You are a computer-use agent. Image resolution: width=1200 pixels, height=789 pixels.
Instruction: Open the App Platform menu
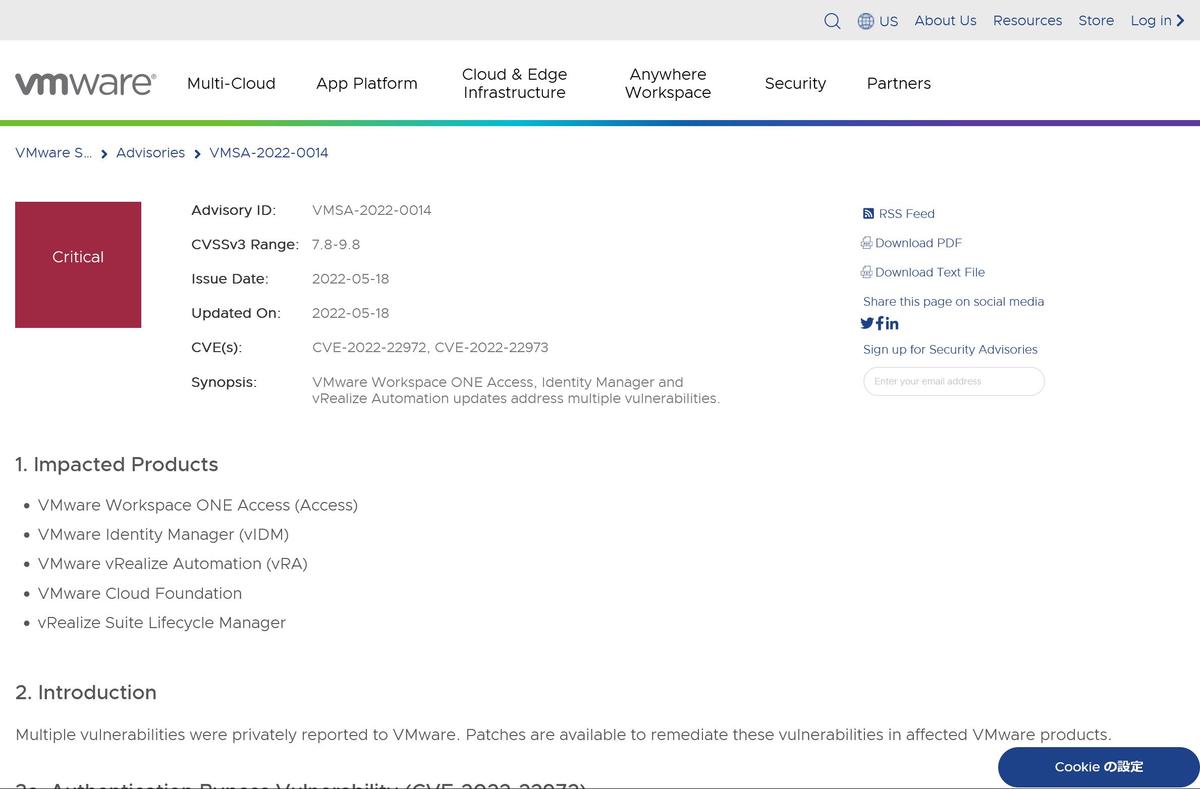pos(367,83)
